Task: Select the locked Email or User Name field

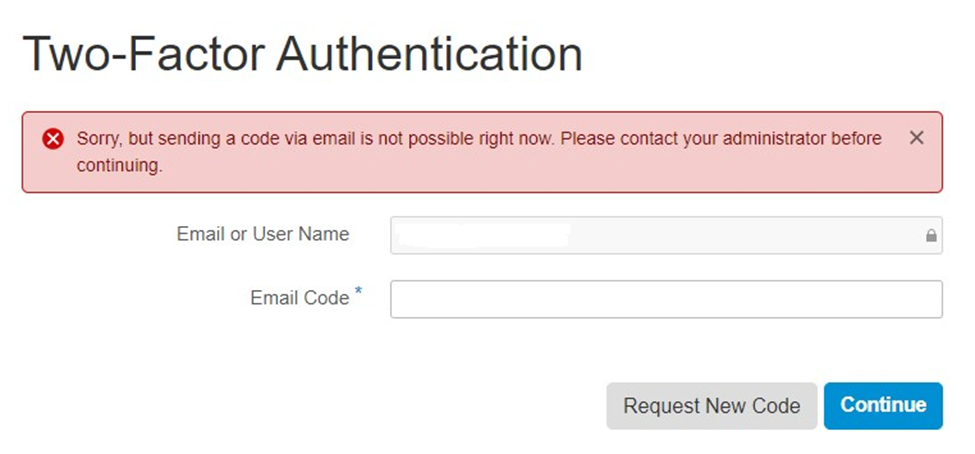Action: click(x=666, y=235)
